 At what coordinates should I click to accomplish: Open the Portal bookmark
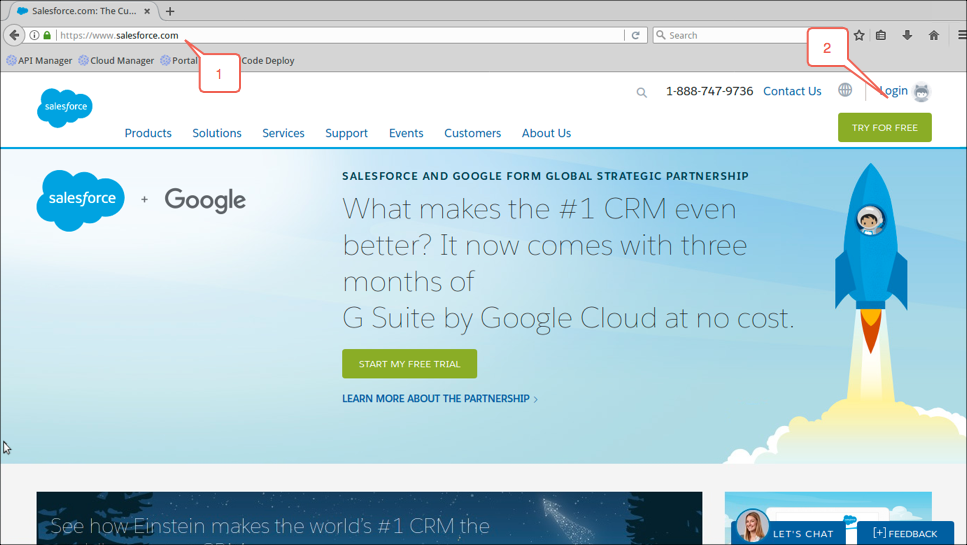pos(179,60)
